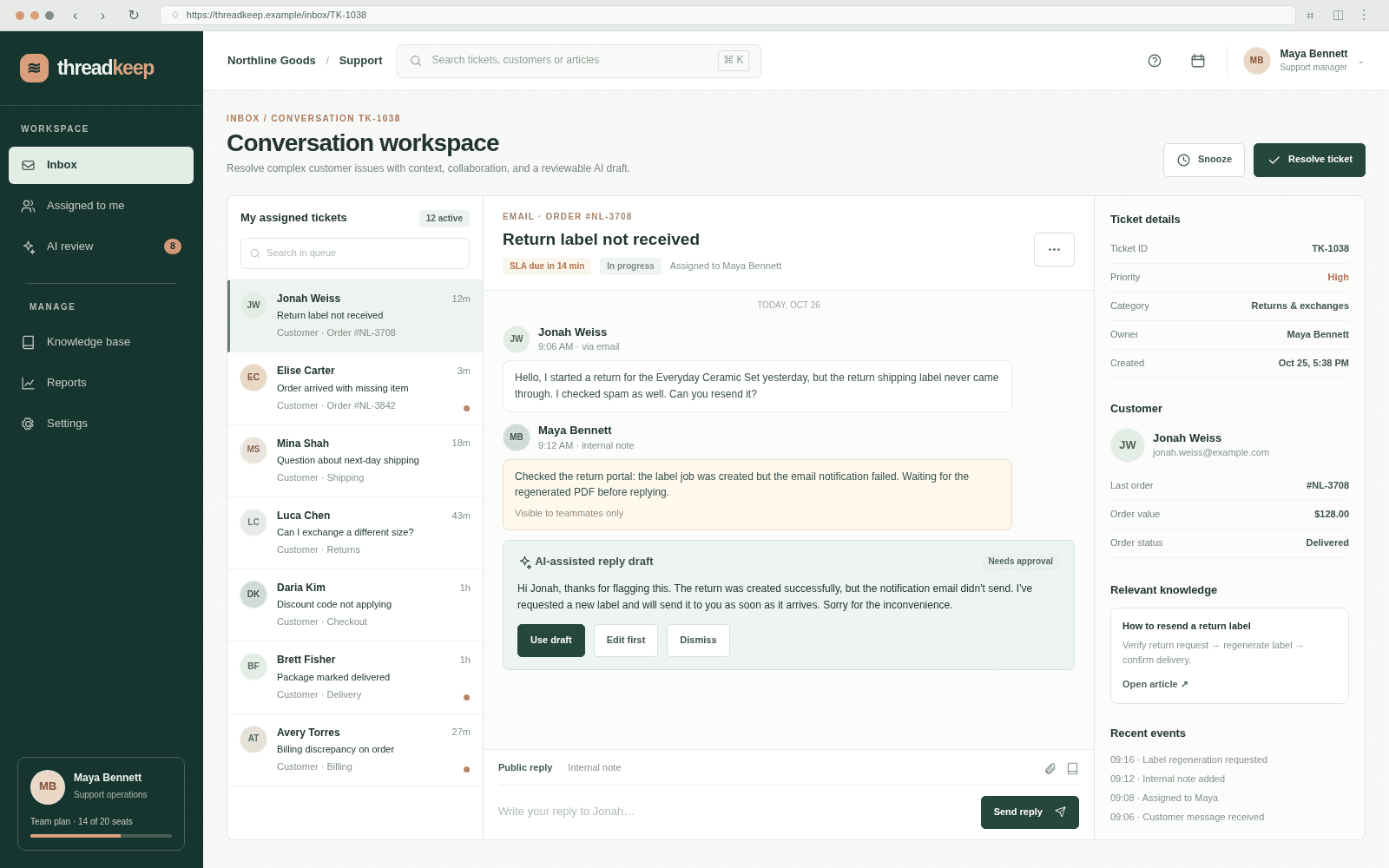
Task: Dismiss the AI-assisted reply draft
Action: (698, 641)
